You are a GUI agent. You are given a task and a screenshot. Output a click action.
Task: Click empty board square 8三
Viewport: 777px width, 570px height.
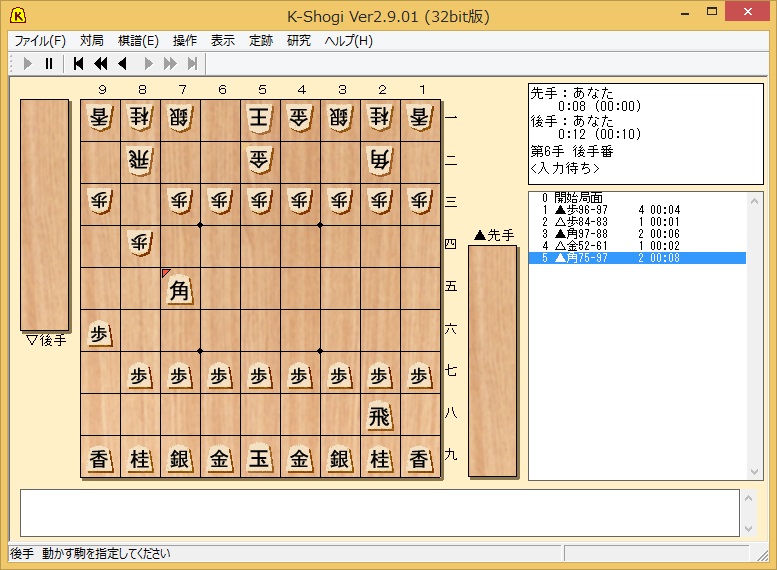140,204
